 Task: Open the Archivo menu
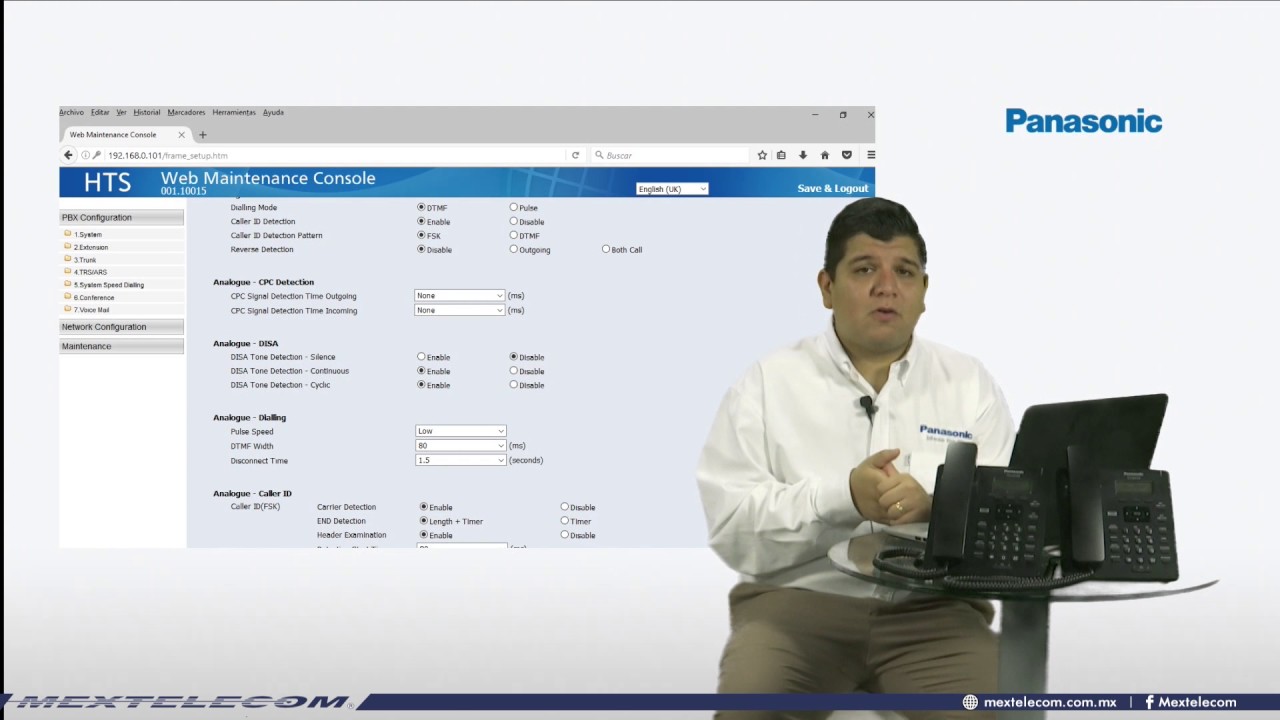click(x=71, y=112)
